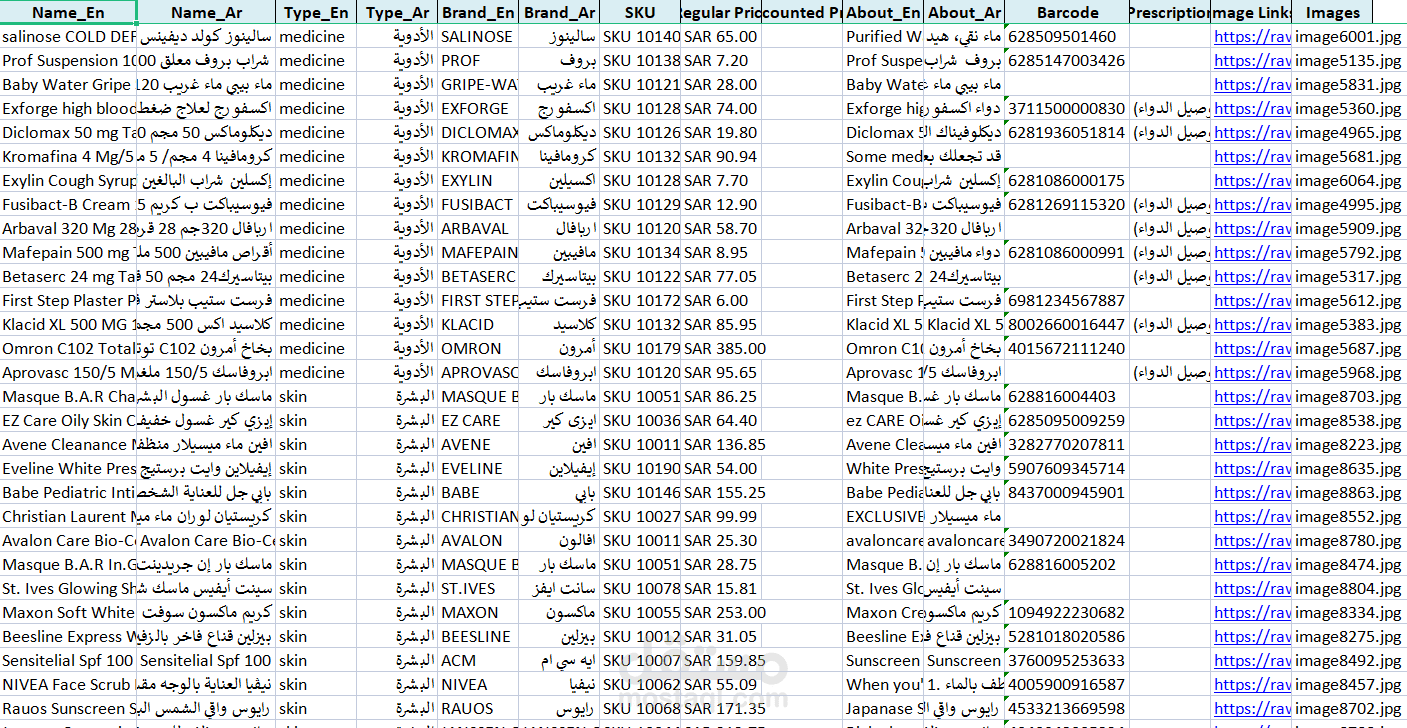
Task: Click the Type_En header cell
Action: click(x=316, y=12)
